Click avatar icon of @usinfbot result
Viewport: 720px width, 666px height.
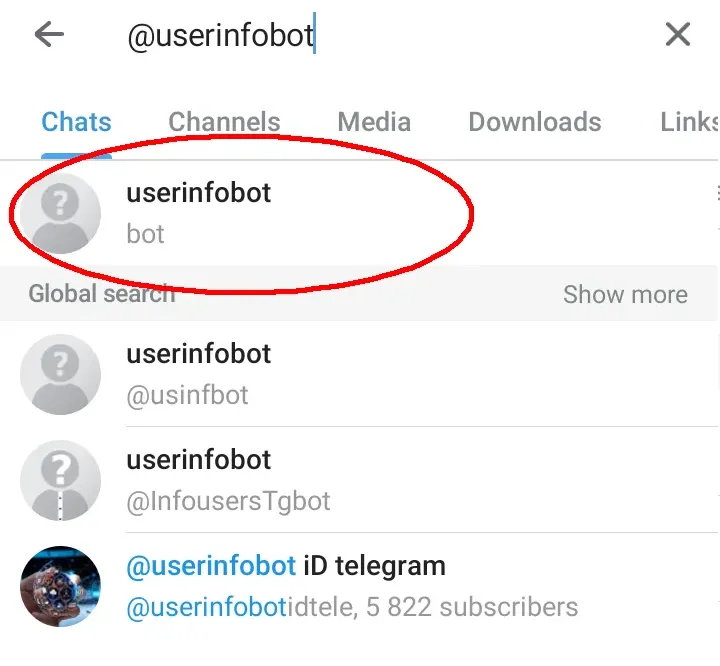(x=61, y=374)
